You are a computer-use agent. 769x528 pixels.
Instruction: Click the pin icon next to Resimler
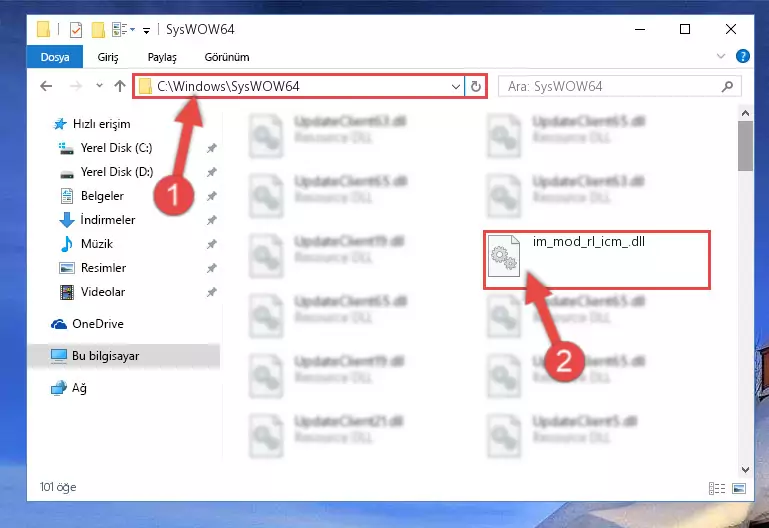211,268
